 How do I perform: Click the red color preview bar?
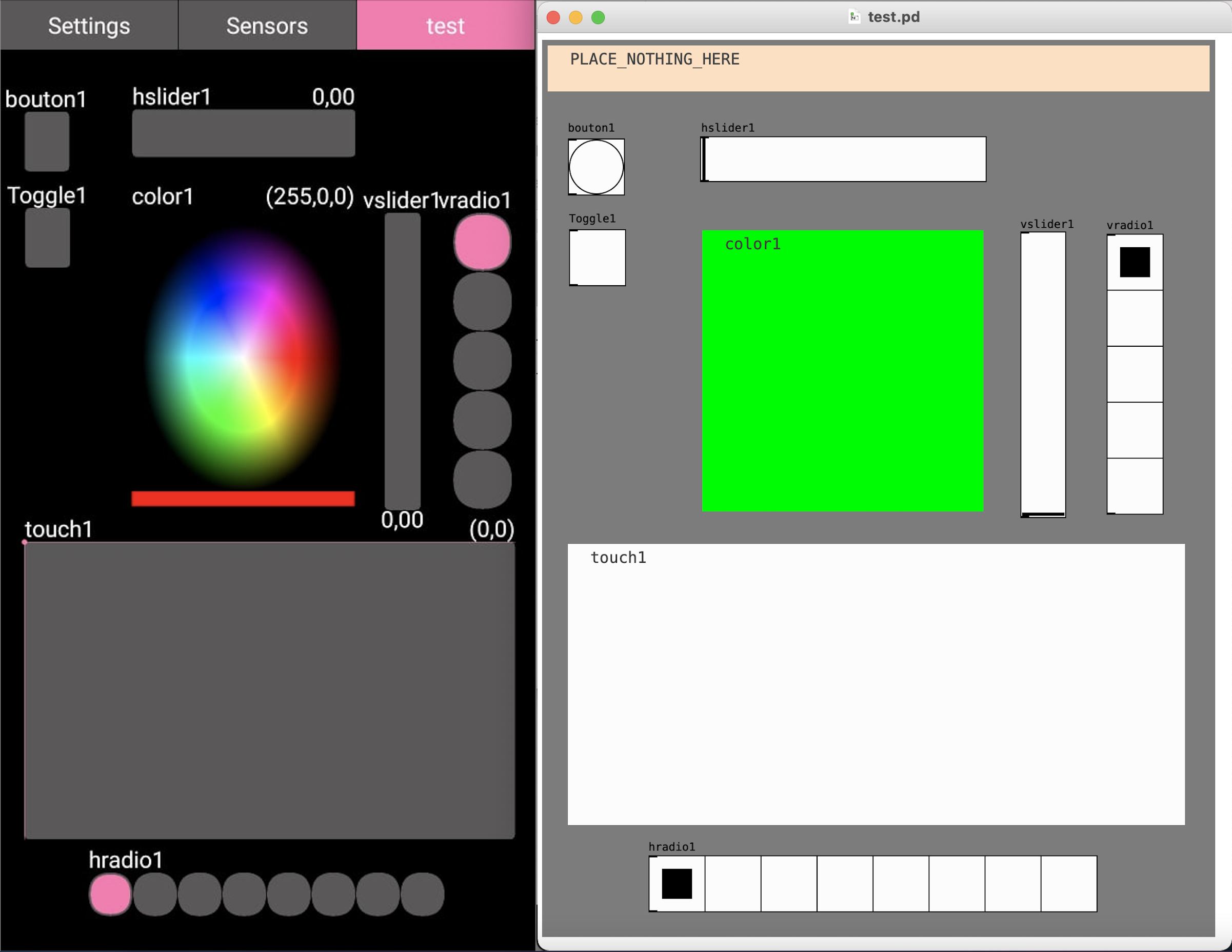[243, 498]
